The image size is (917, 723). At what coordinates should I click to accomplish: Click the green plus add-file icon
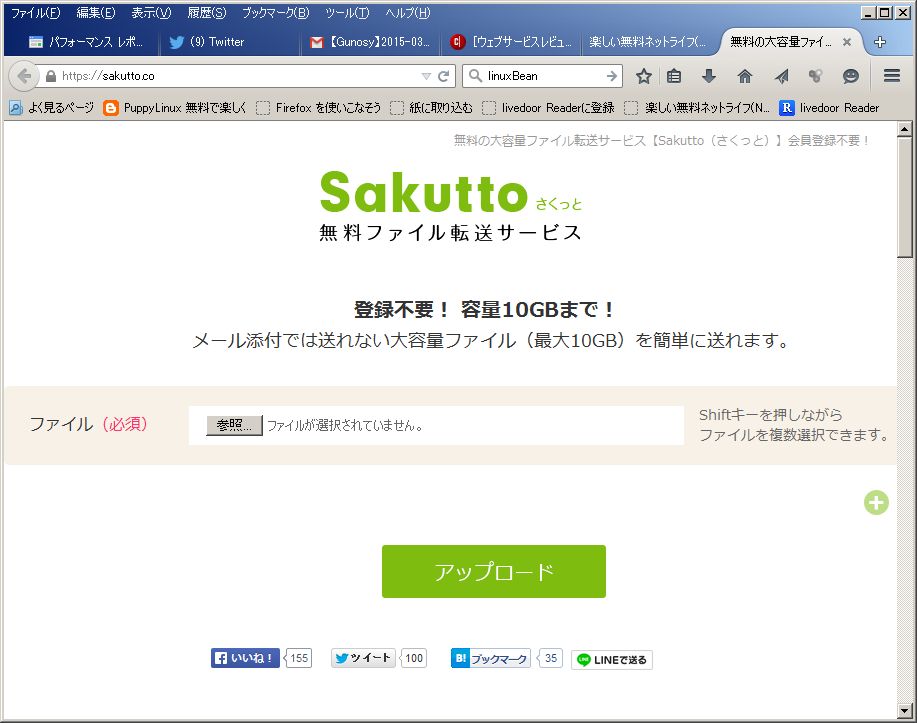(876, 502)
